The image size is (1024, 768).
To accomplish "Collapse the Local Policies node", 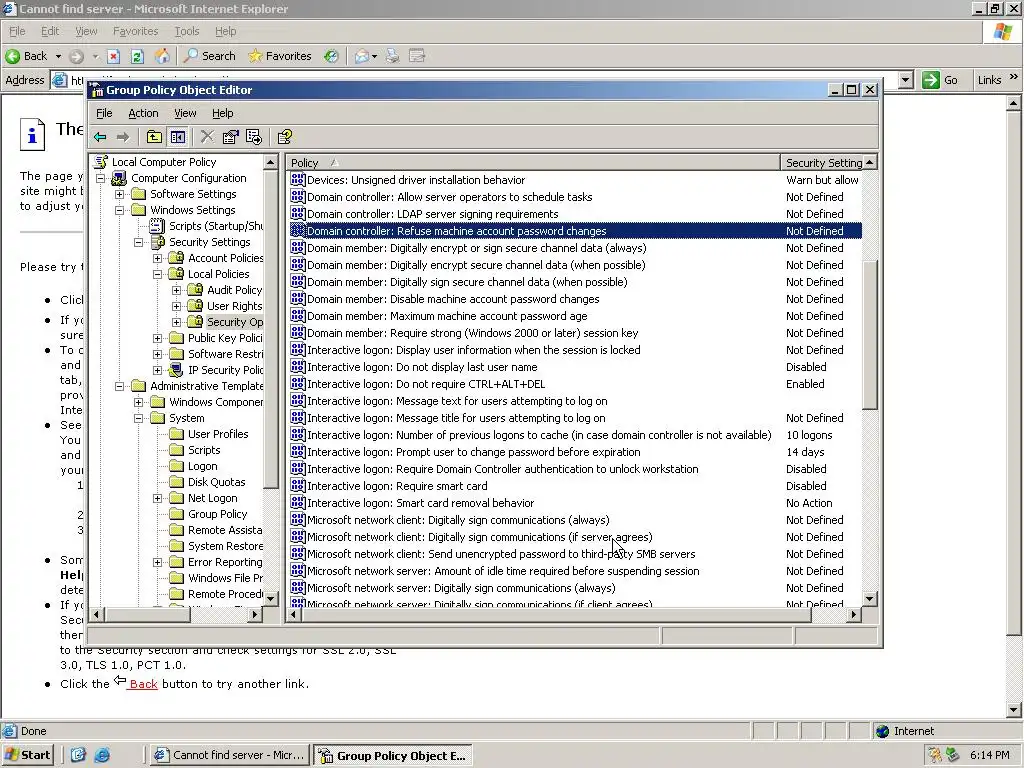I will pos(157,274).
